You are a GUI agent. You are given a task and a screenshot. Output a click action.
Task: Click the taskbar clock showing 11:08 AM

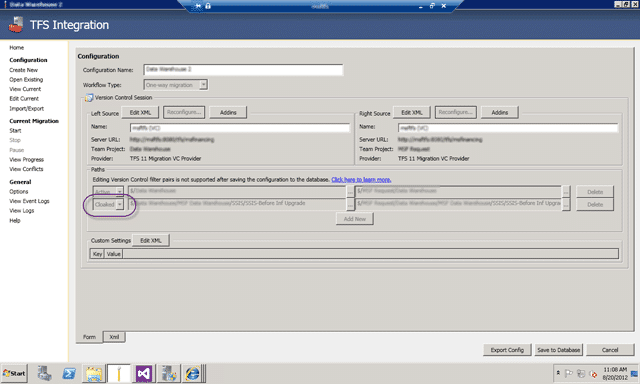(x=615, y=373)
